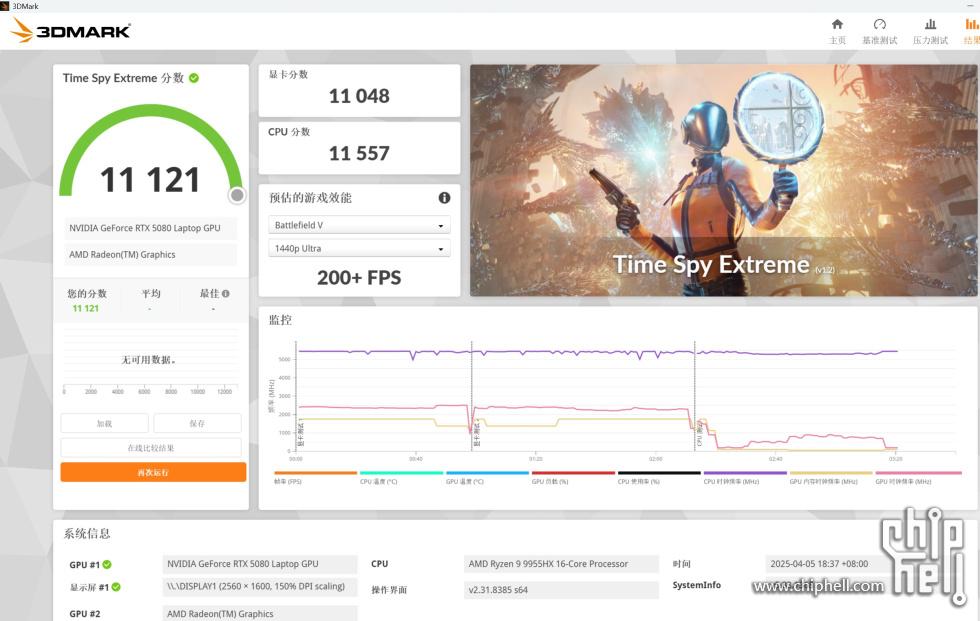Click the GPU #1 value field
980x621 pixels.
(260, 564)
